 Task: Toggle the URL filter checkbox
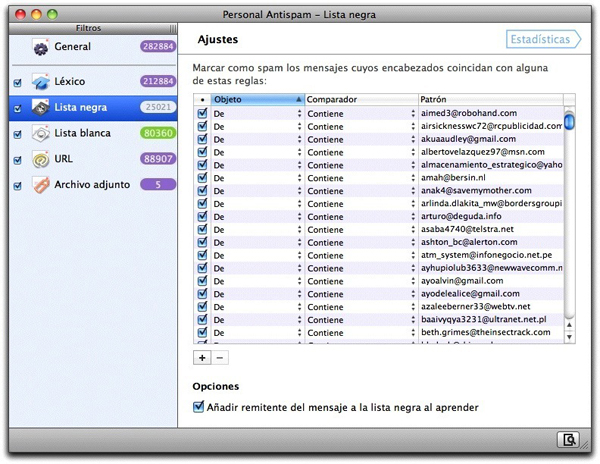coord(17,160)
